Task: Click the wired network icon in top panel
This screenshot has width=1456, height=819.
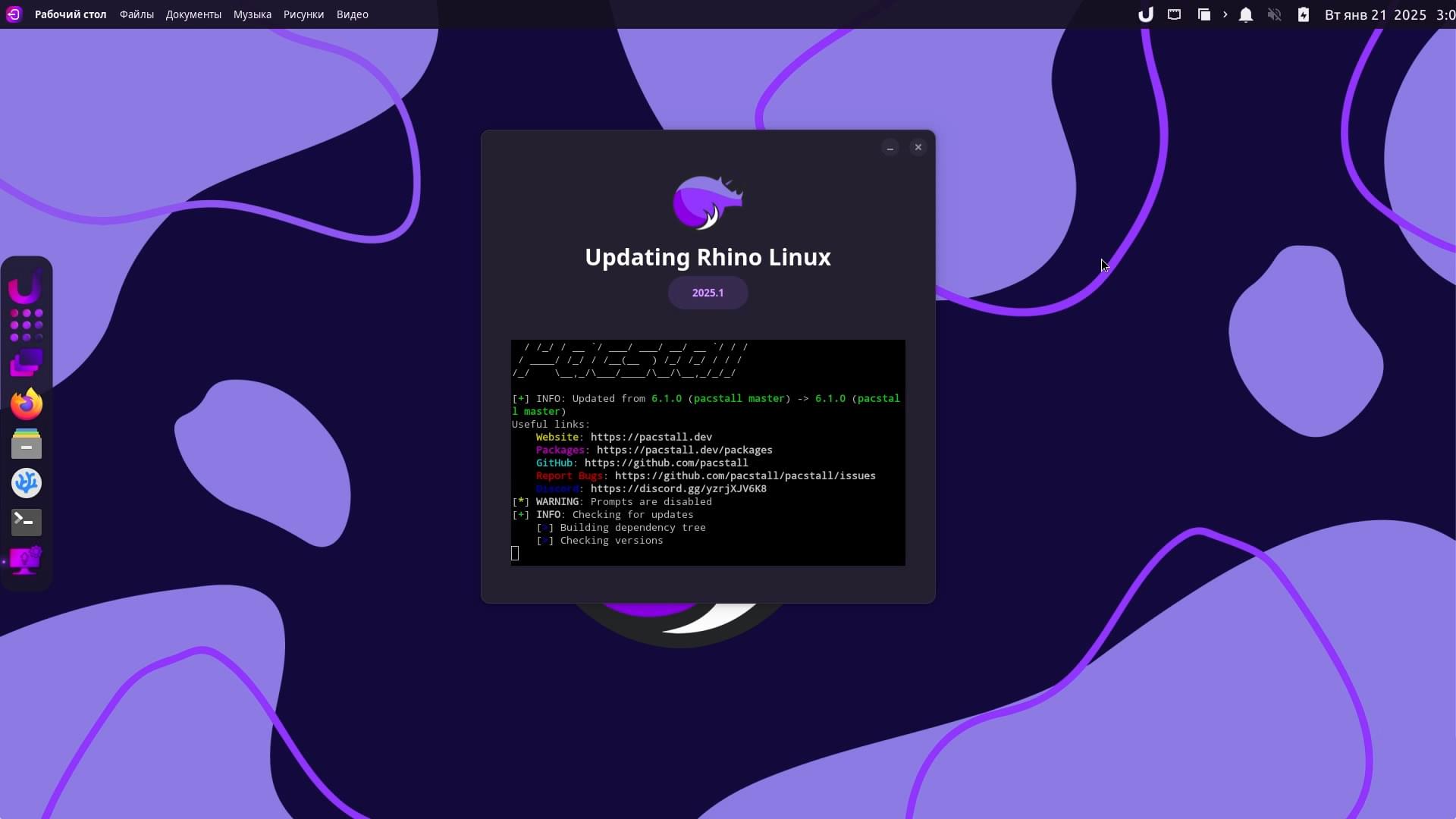Action: 1174,14
